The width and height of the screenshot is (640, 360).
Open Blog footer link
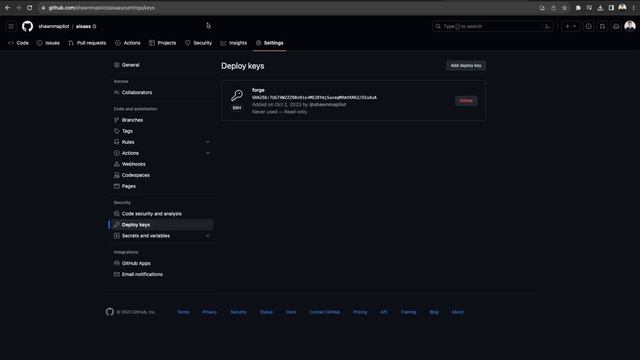434,312
